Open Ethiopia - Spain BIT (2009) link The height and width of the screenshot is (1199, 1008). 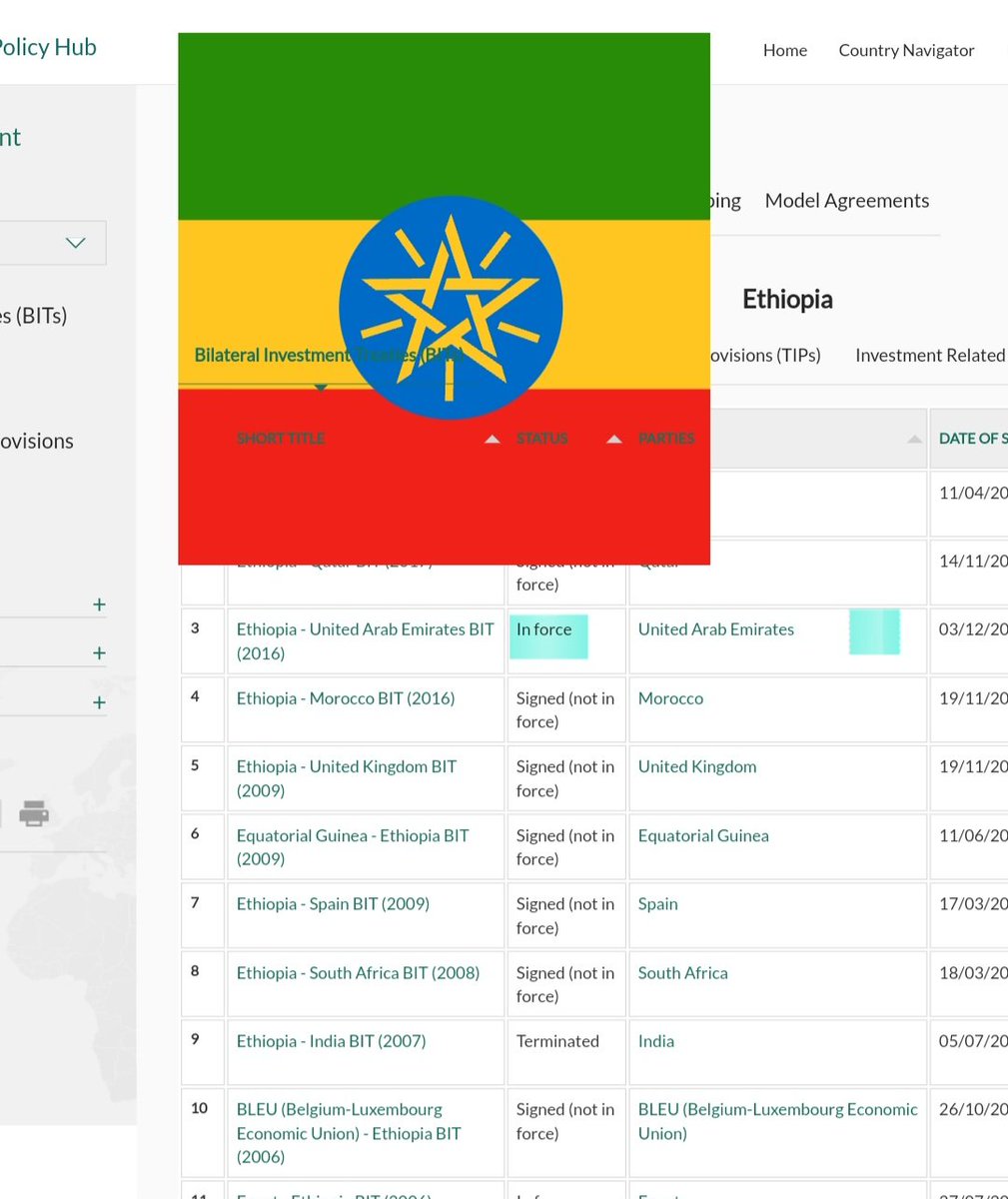tap(333, 904)
